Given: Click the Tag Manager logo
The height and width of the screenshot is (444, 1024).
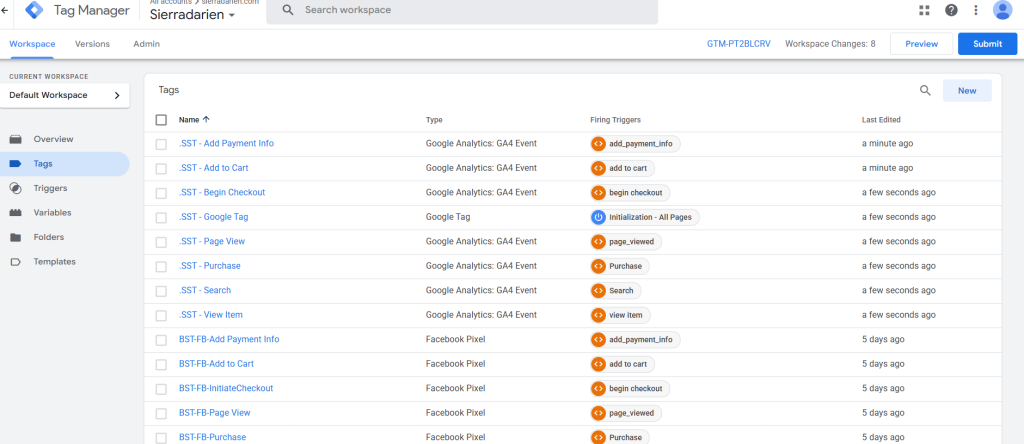Looking at the screenshot, I should point(34,10).
